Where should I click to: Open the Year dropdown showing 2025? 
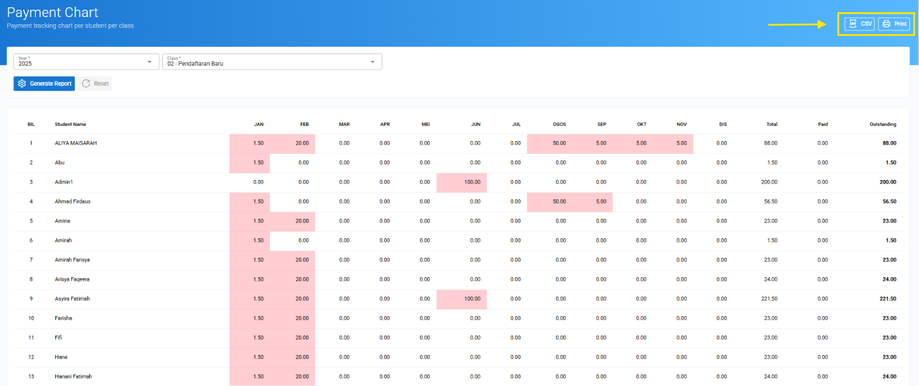pyautogui.click(x=87, y=62)
